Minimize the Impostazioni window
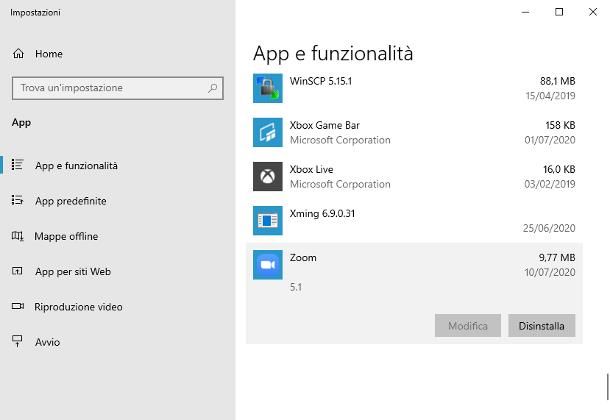610x420 pixels. (525, 12)
